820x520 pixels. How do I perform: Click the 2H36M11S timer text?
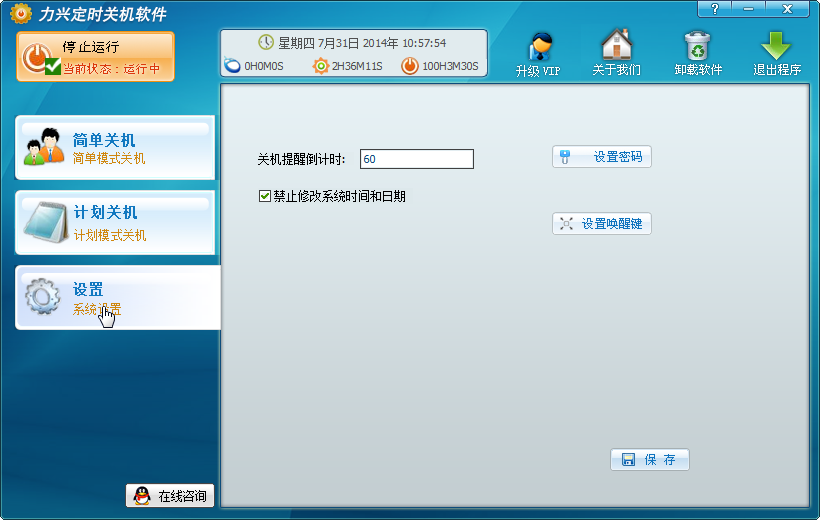[357, 66]
